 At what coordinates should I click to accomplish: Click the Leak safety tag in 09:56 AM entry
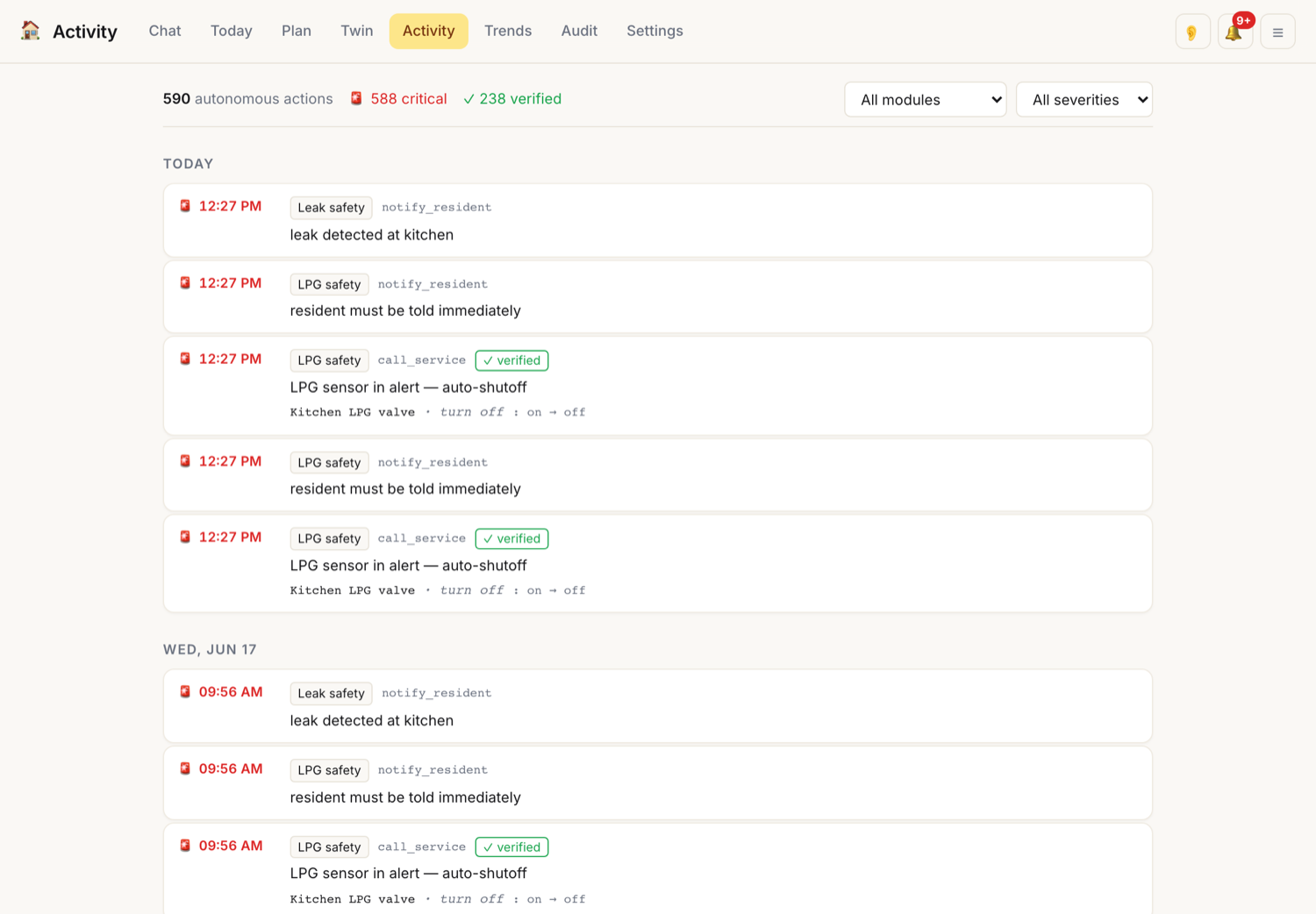tap(331, 693)
